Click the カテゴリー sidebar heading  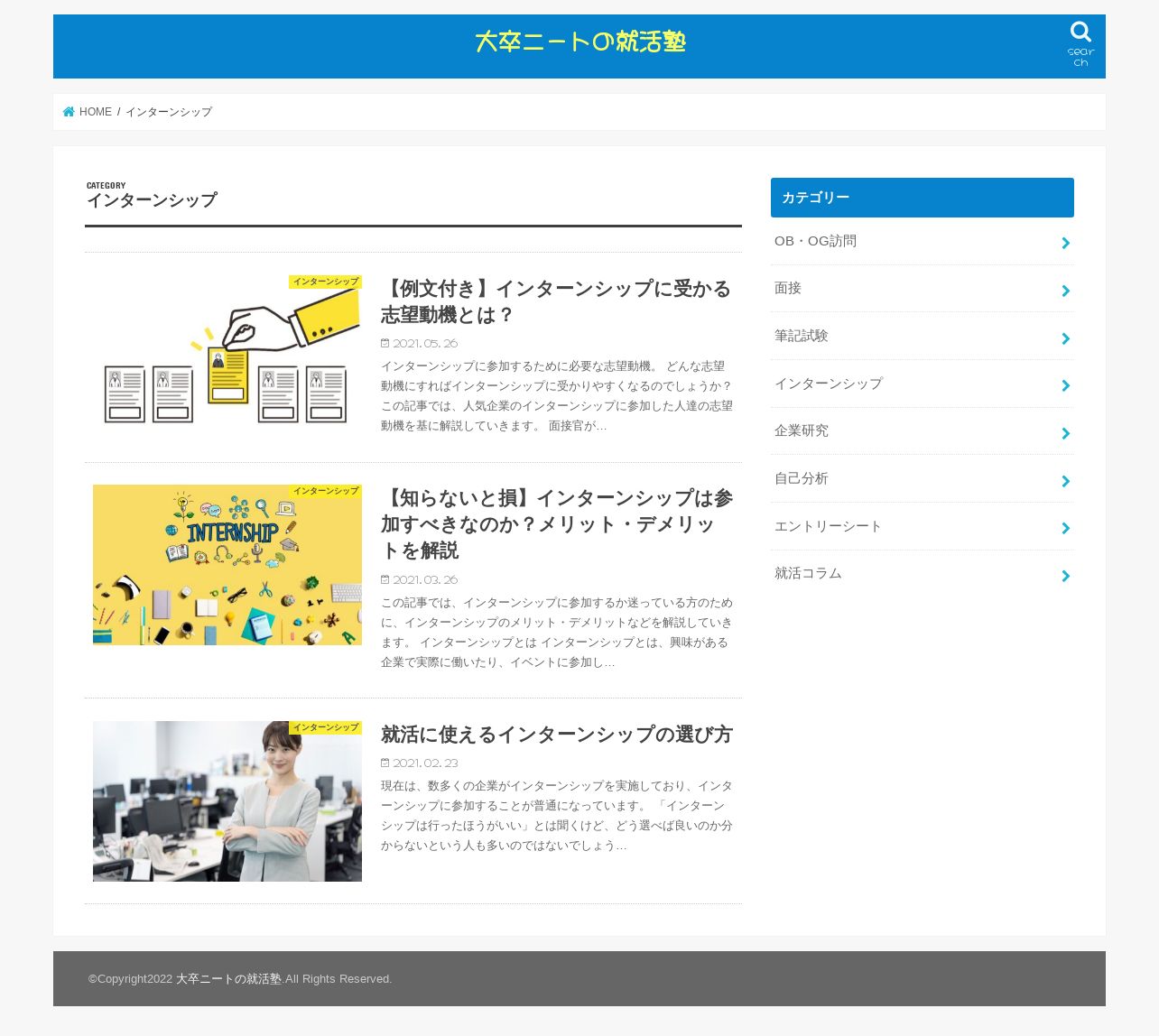tap(923, 198)
